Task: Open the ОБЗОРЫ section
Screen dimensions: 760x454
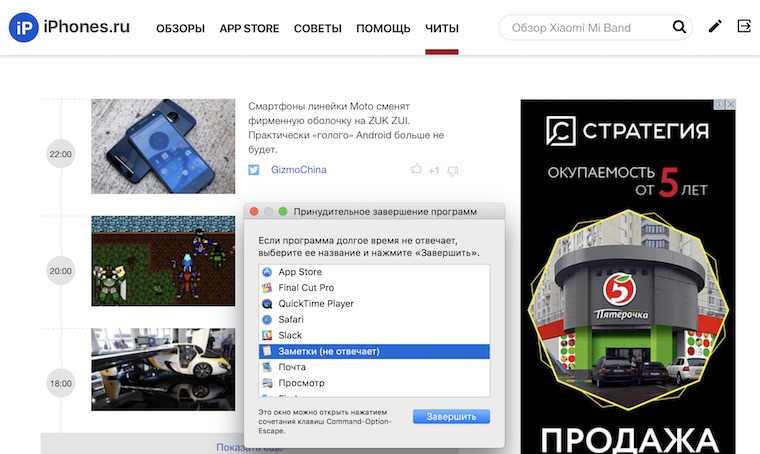Action: click(180, 29)
